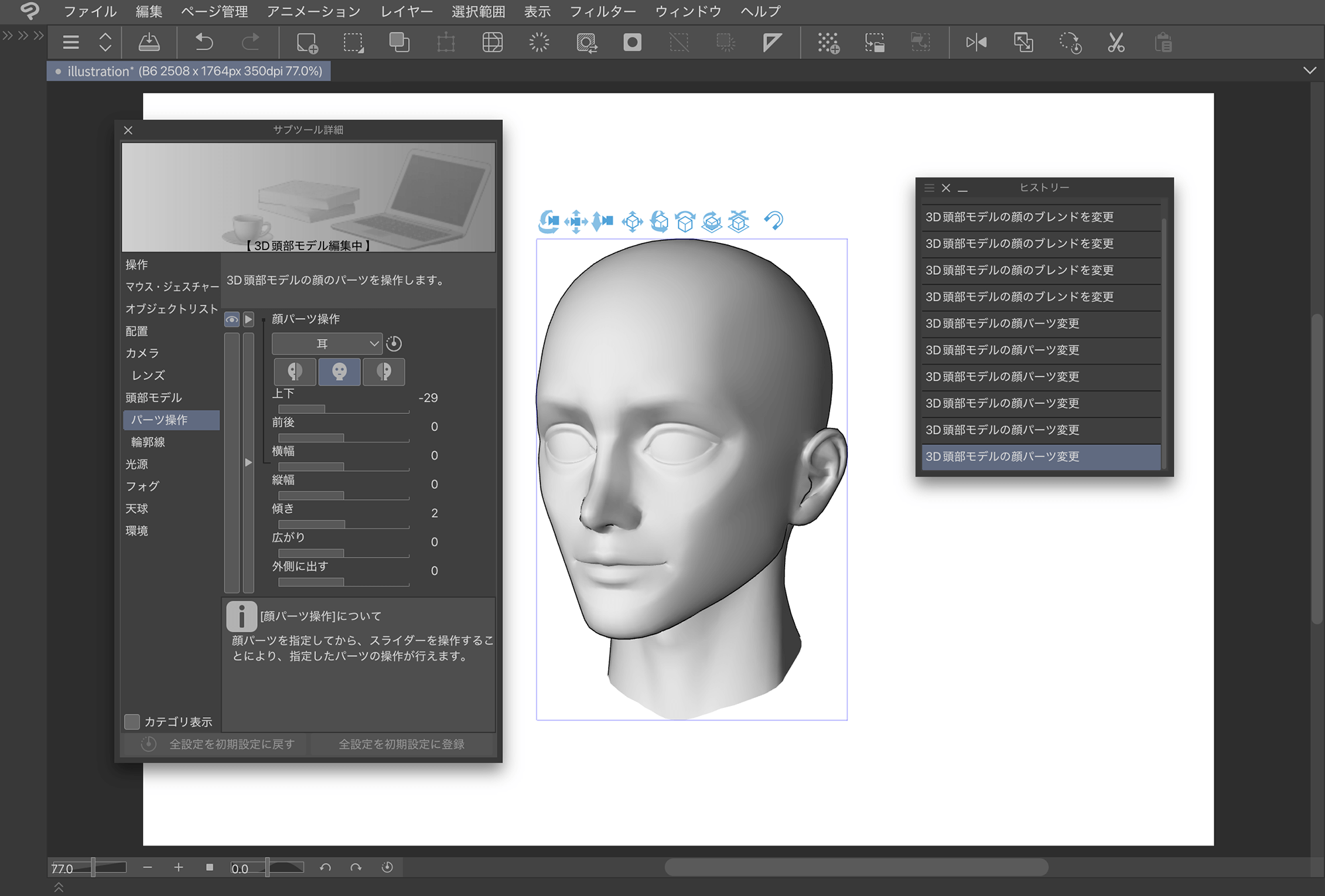The width and height of the screenshot is (1325, 896).
Task: Expand the double chevron at bottom left
Action: (x=58, y=887)
